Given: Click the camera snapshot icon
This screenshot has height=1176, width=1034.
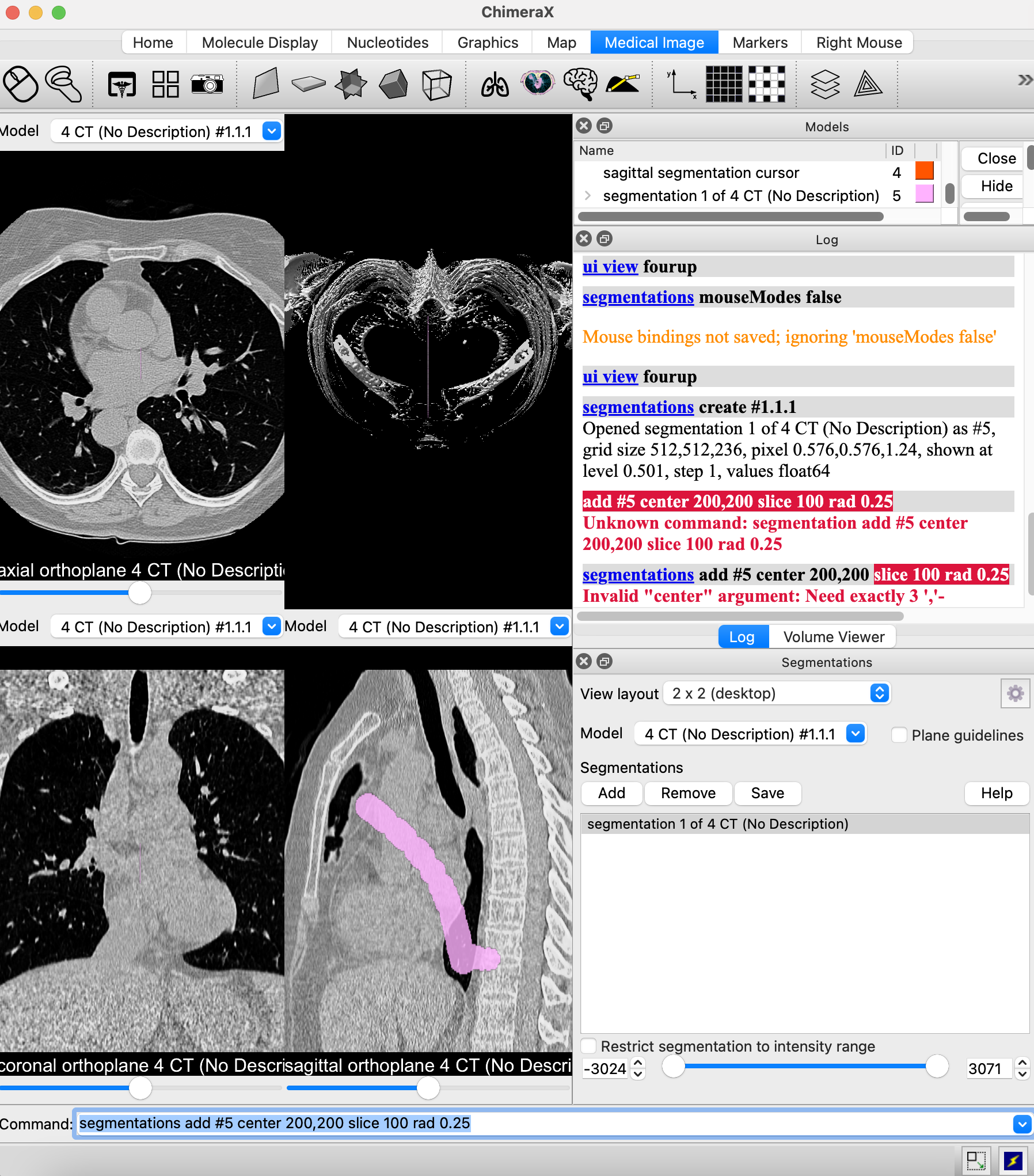Looking at the screenshot, I should pos(207,85).
